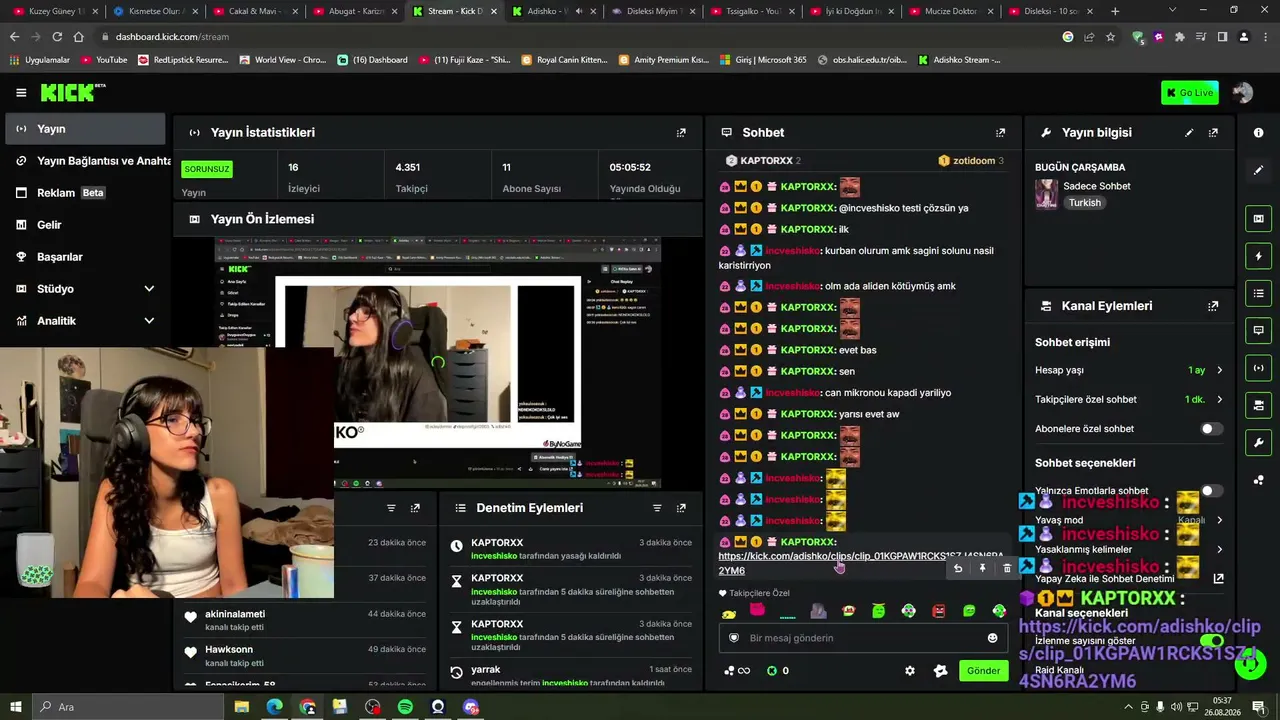Open Gelir sidebar item
Screen dimensions: 1280x720
(x=85, y=225)
